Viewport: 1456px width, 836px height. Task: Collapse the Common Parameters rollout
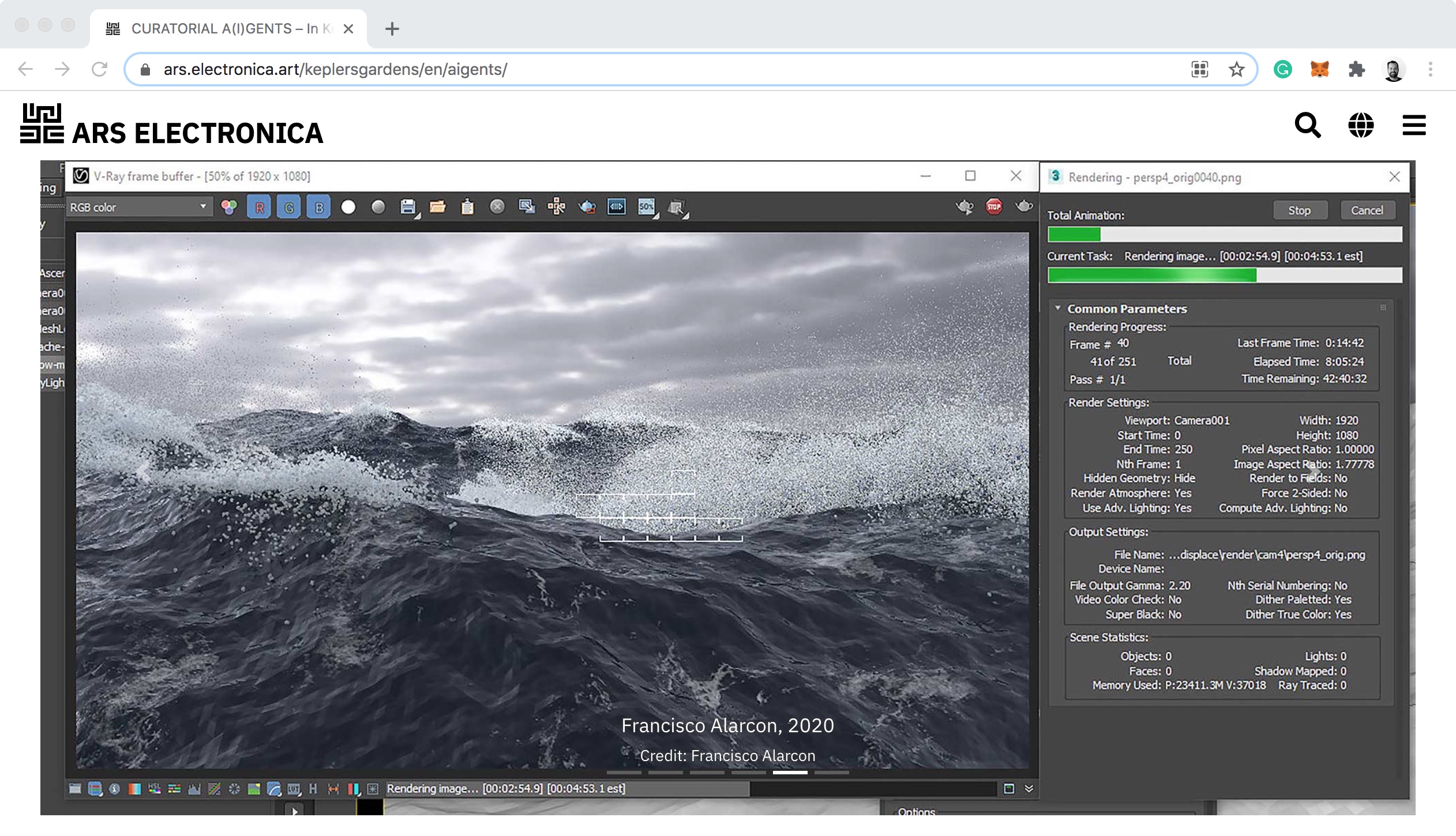pos(1057,308)
